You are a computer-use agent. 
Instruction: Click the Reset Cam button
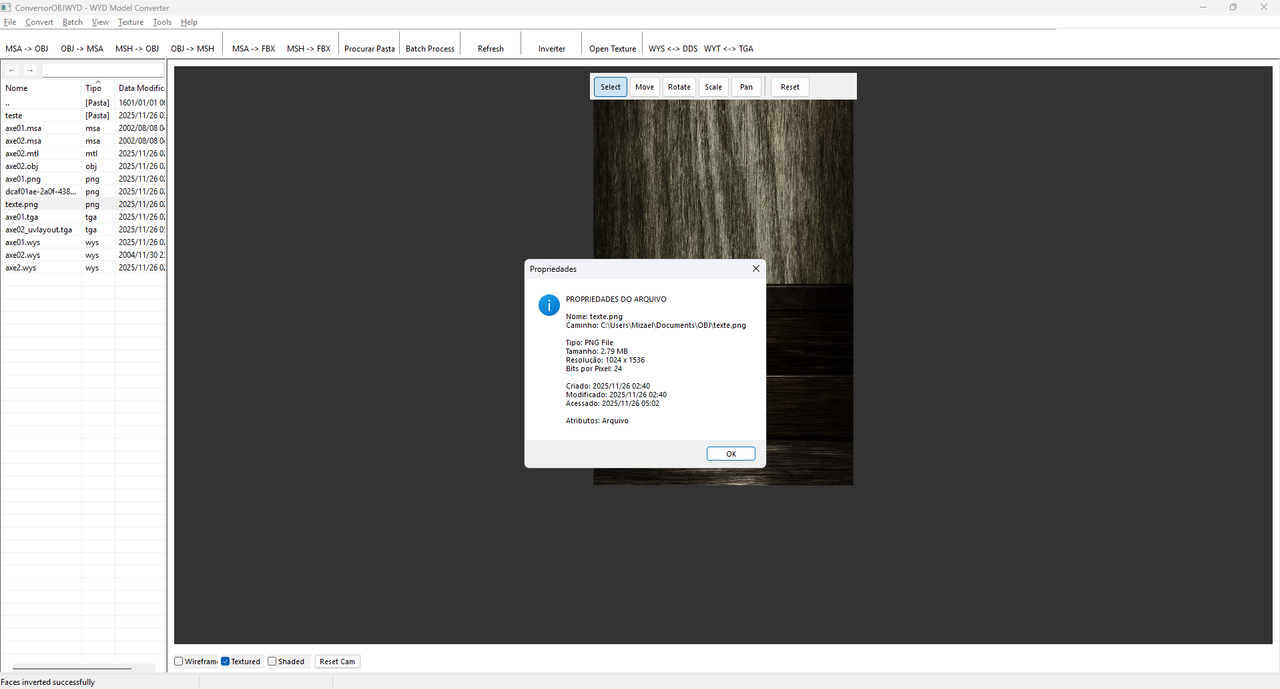click(x=337, y=661)
